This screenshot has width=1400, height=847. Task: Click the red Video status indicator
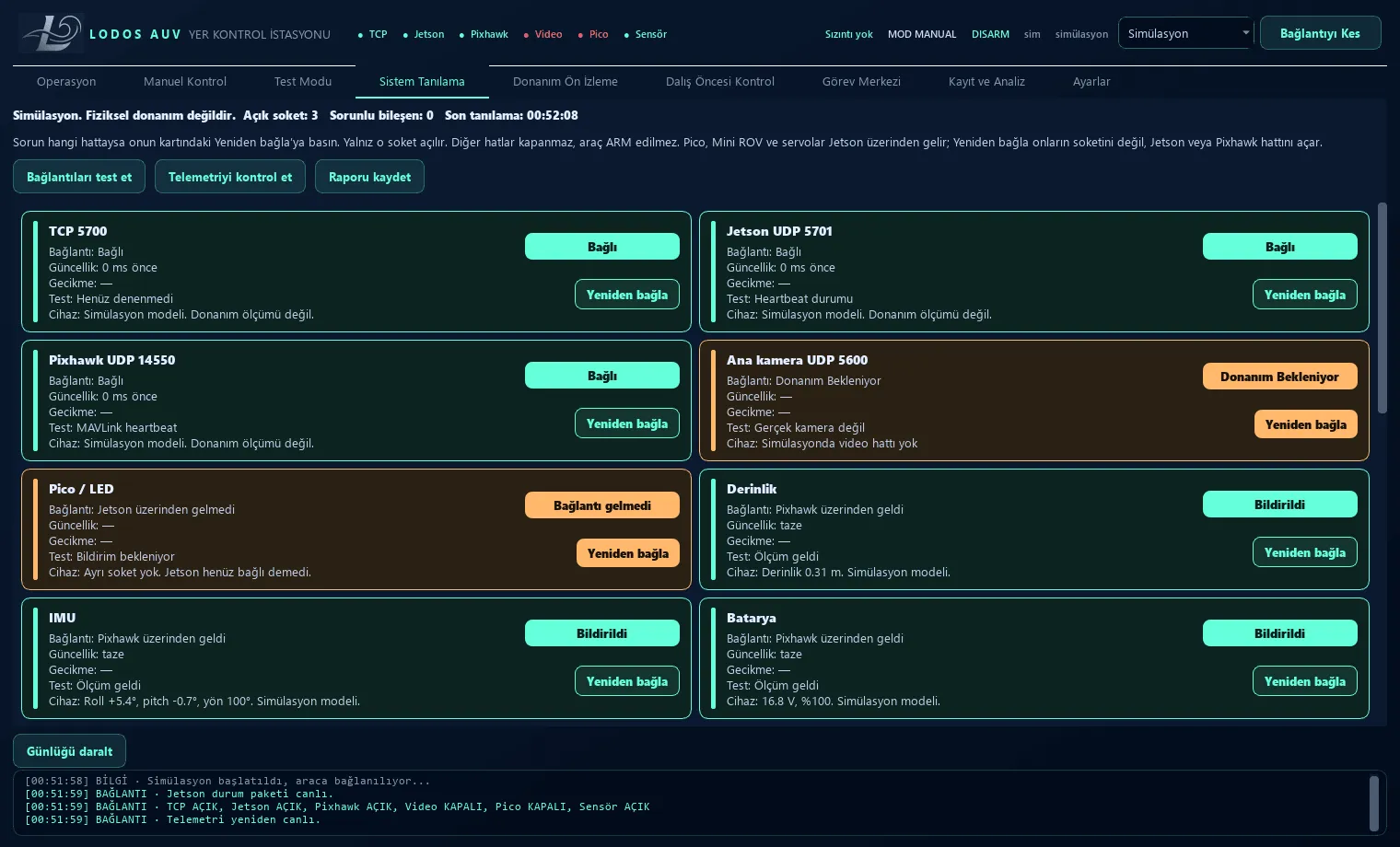pyautogui.click(x=543, y=34)
